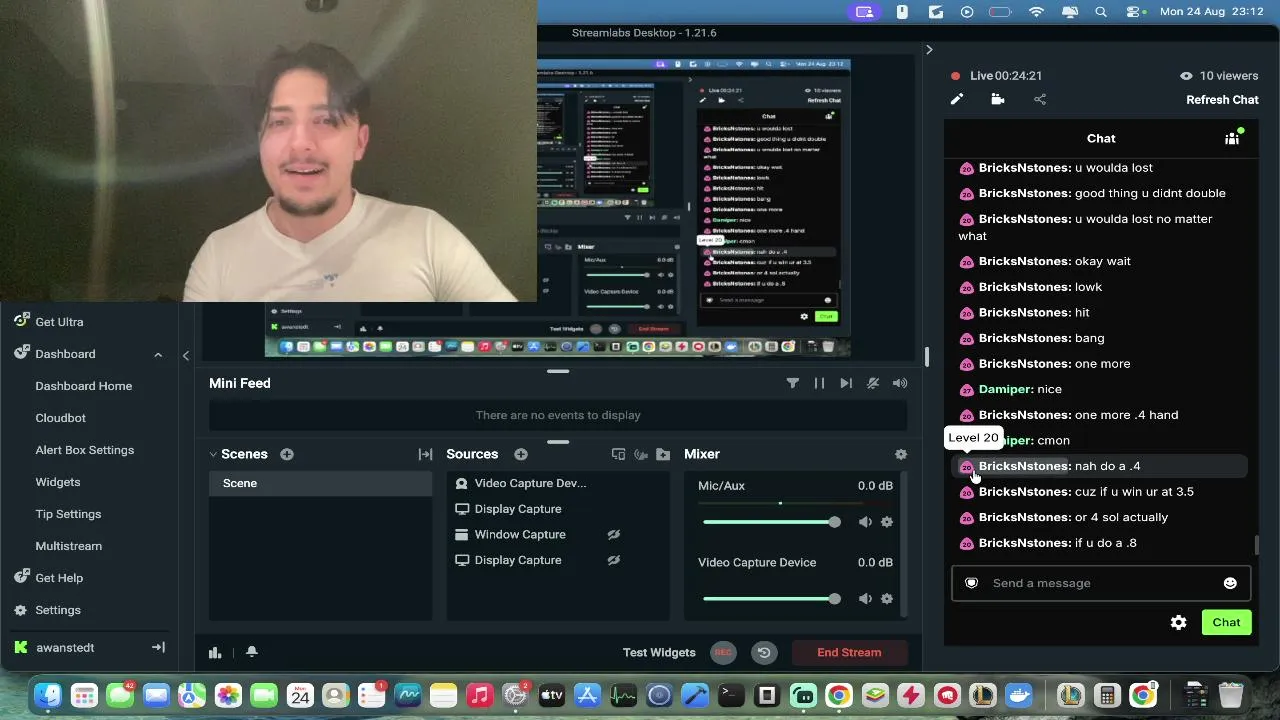Screen dimensions: 1280x720
Task: Click the first icon right of the Sources title
Action: click(x=618, y=454)
